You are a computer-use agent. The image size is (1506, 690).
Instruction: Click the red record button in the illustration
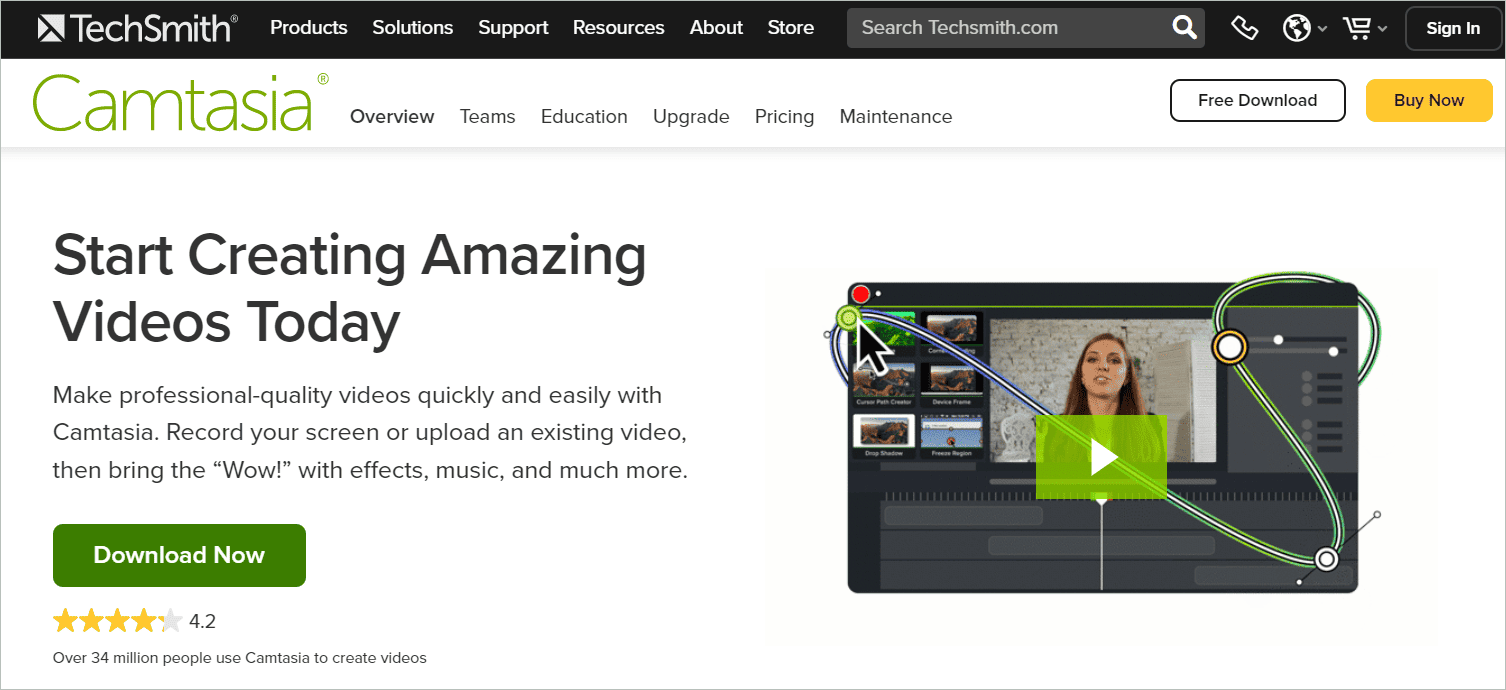click(x=860, y=294)
